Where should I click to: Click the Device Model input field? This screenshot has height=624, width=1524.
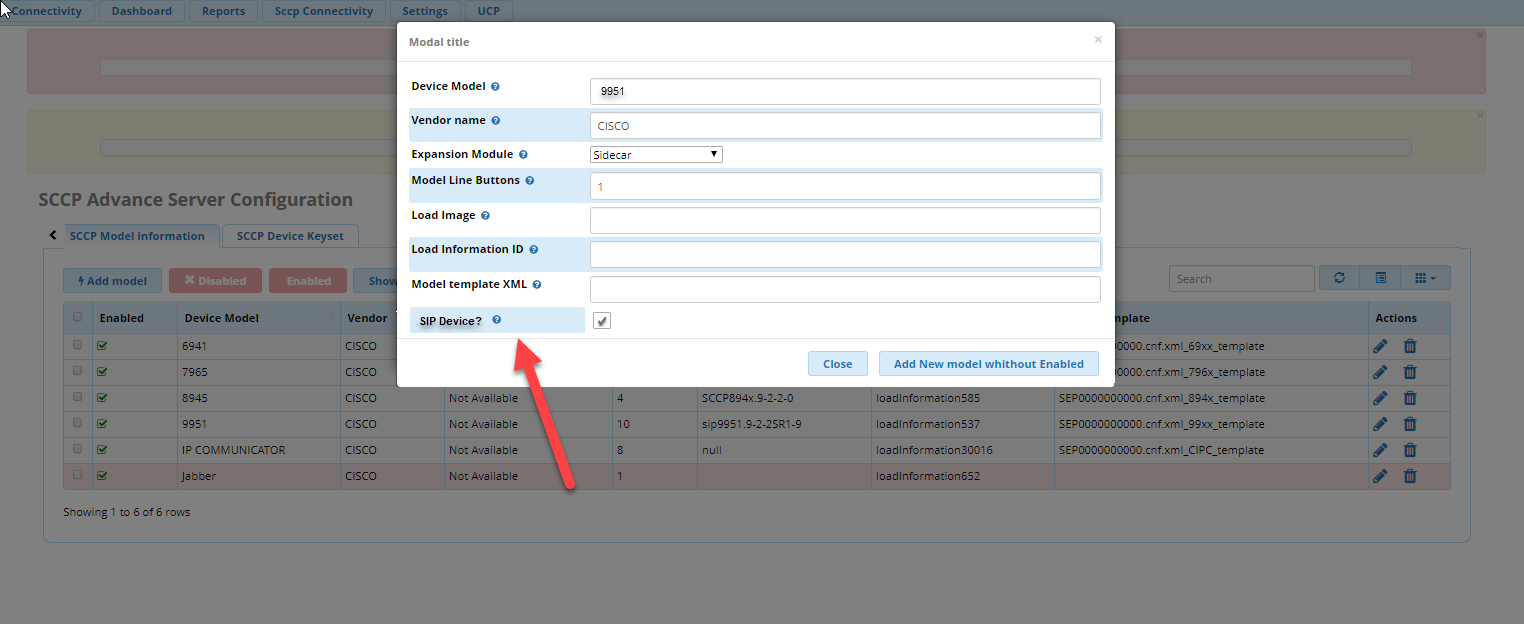(x=845, y=91)
